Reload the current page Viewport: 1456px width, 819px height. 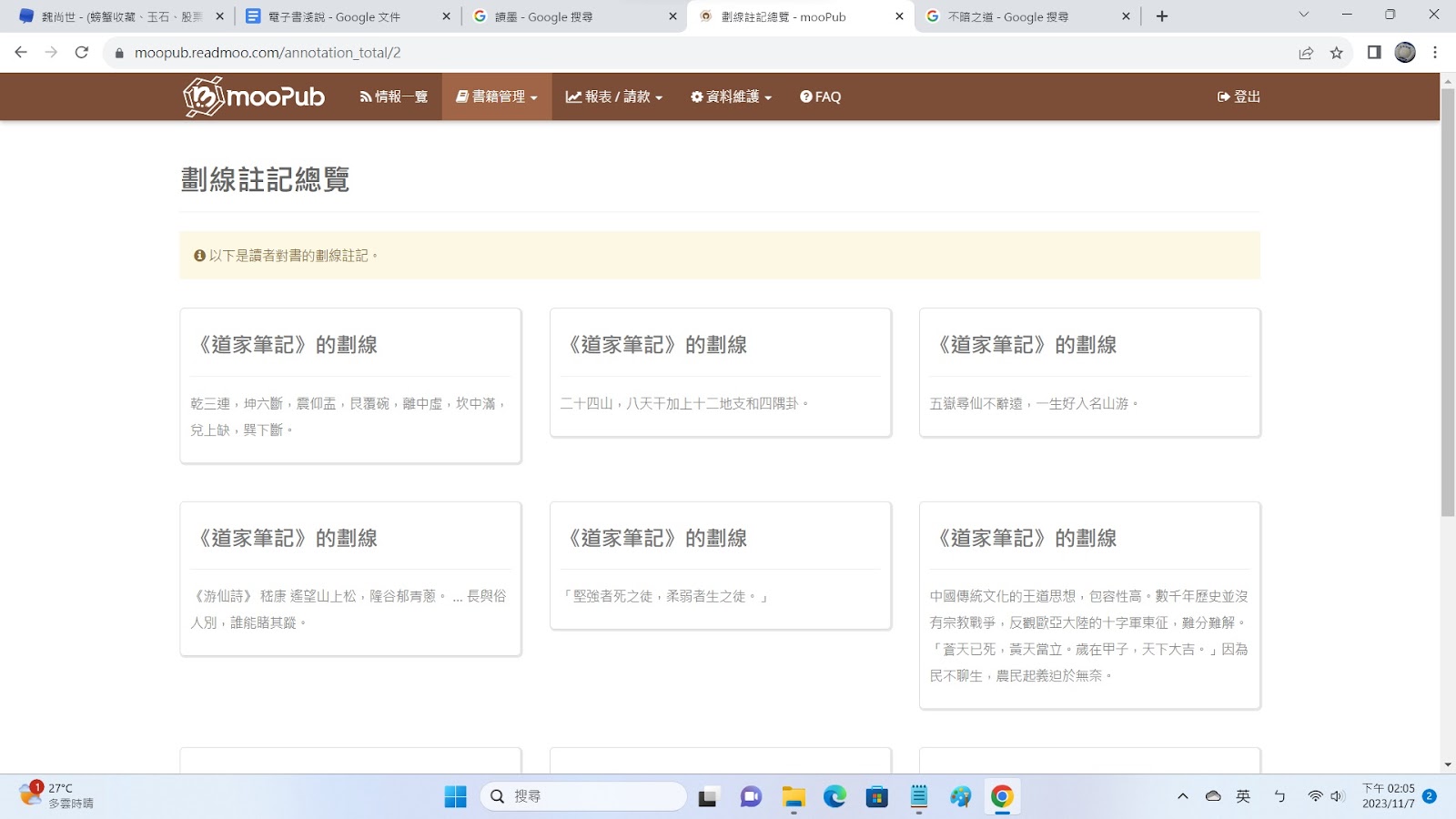tap(82, 53)
